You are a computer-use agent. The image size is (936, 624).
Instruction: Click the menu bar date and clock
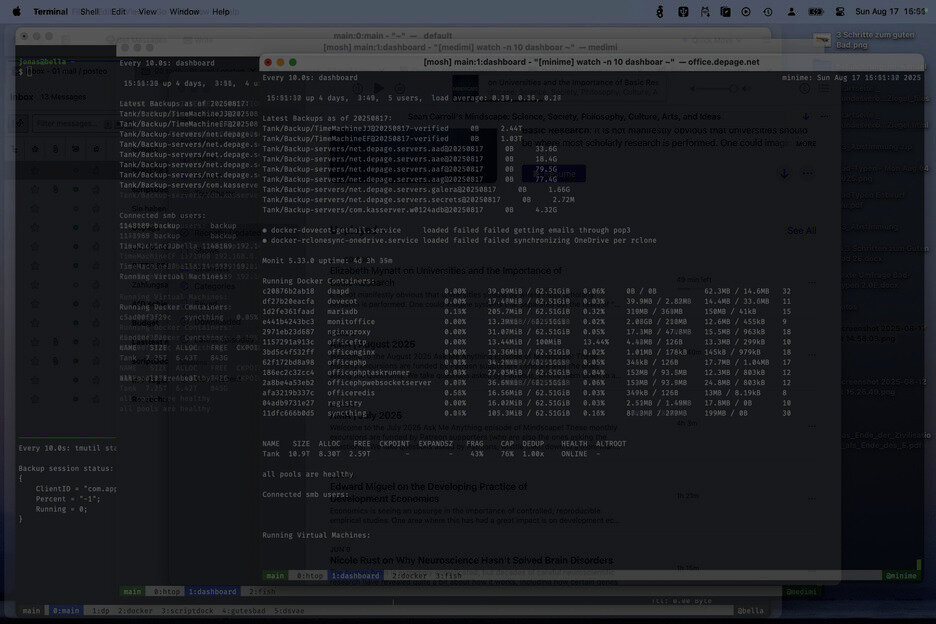point(891,11)
